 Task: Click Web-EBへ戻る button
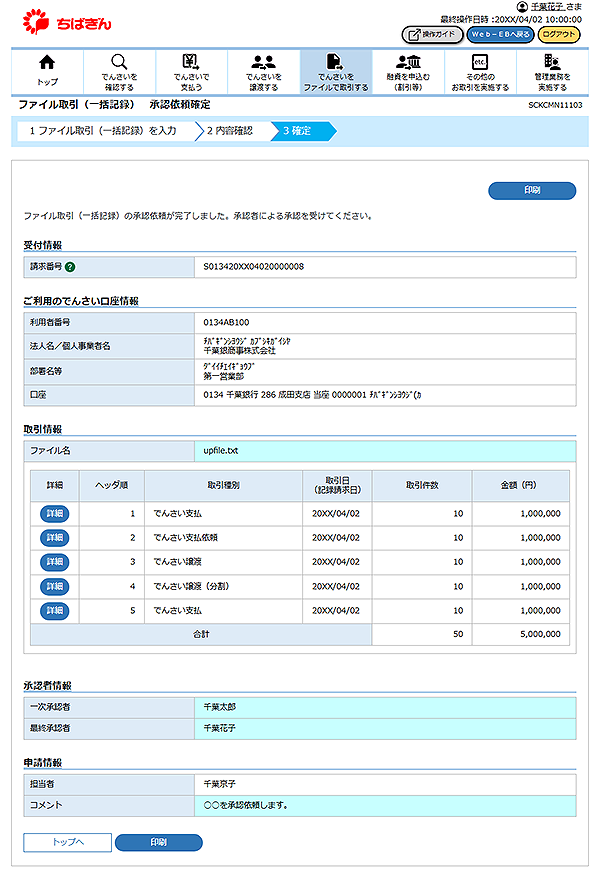pos(500,35)
